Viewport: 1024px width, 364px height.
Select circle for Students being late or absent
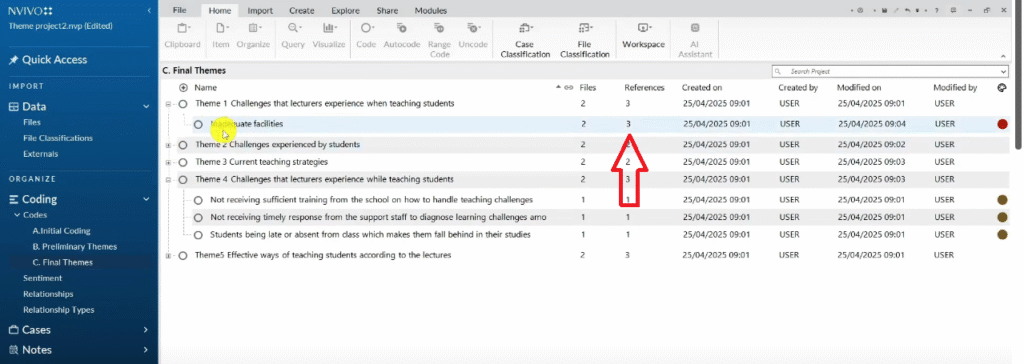[199, 235]
